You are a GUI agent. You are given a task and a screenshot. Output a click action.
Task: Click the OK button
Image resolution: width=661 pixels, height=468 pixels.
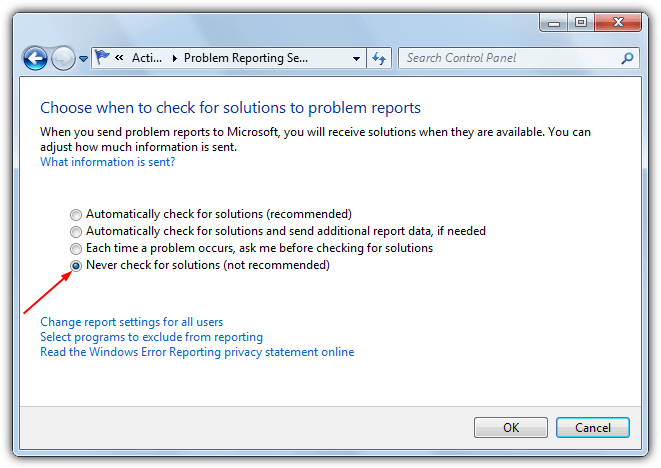511,428
